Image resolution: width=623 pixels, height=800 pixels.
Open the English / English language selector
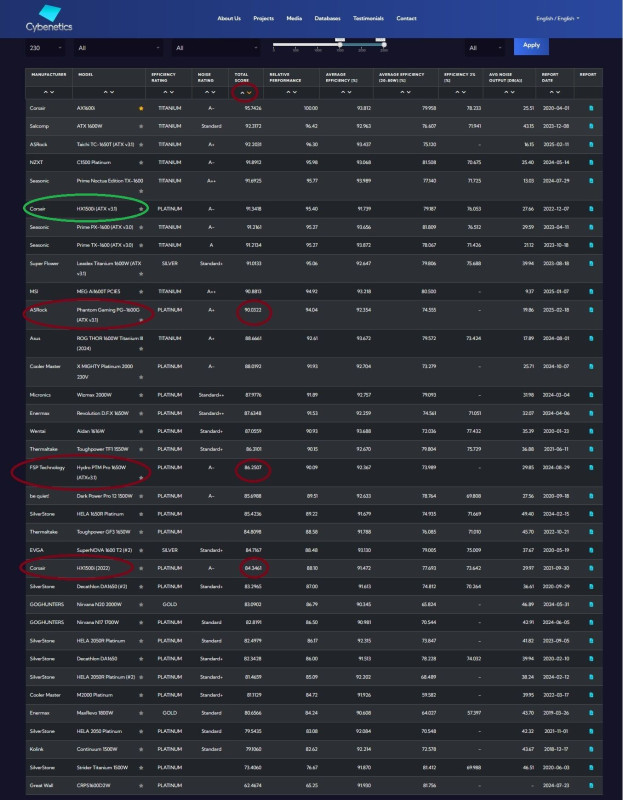pos(558,18)
